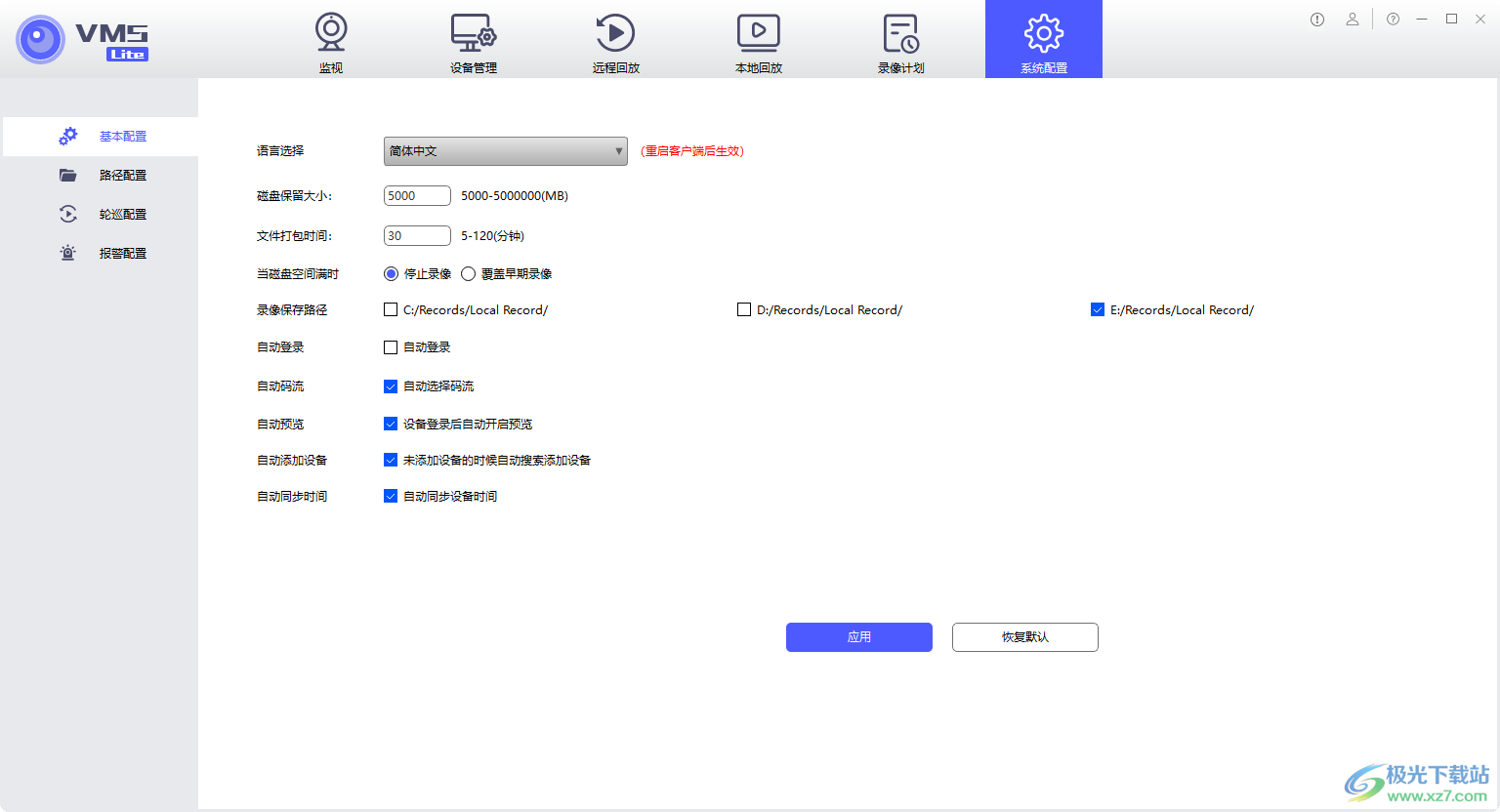Enable 自动登录 automatic login
Viewport: 1500px width, 812px height.
391,346
